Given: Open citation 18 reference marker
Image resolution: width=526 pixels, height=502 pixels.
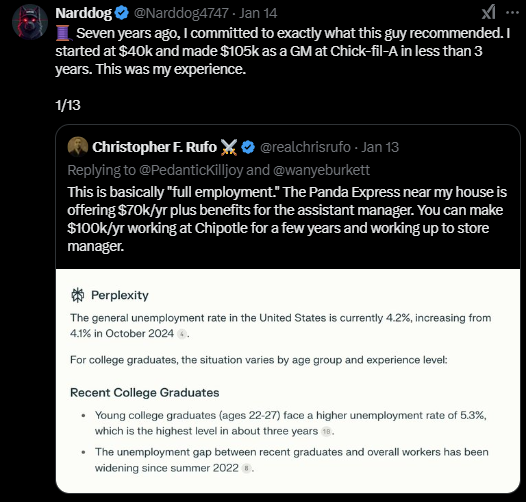Looking at the screenshot, I should (x=326, y=431).
